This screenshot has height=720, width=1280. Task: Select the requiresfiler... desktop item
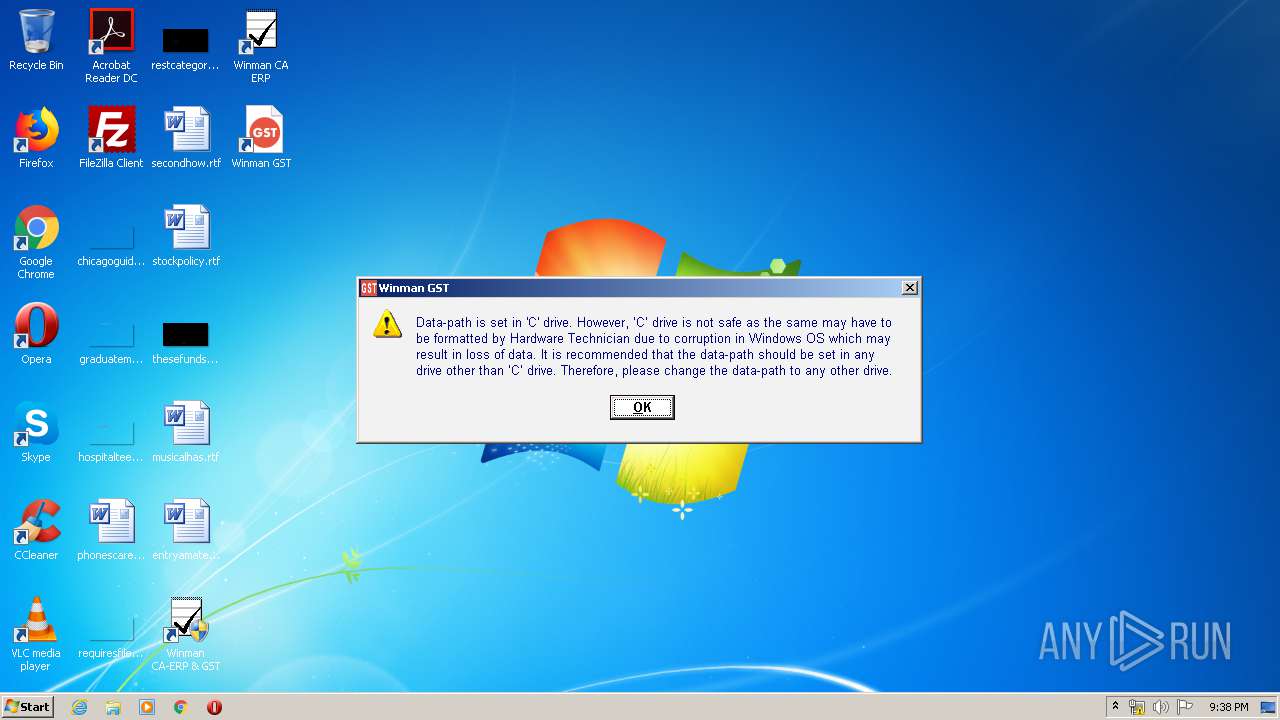pos(111,637)
